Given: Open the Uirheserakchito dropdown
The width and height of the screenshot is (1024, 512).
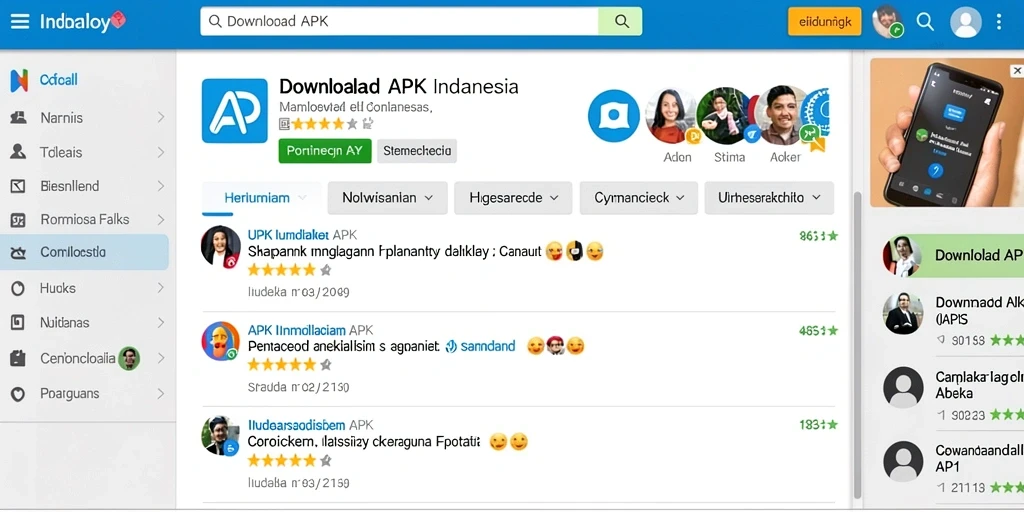Looking at the screenshot, I should click(x=769, y=198).
